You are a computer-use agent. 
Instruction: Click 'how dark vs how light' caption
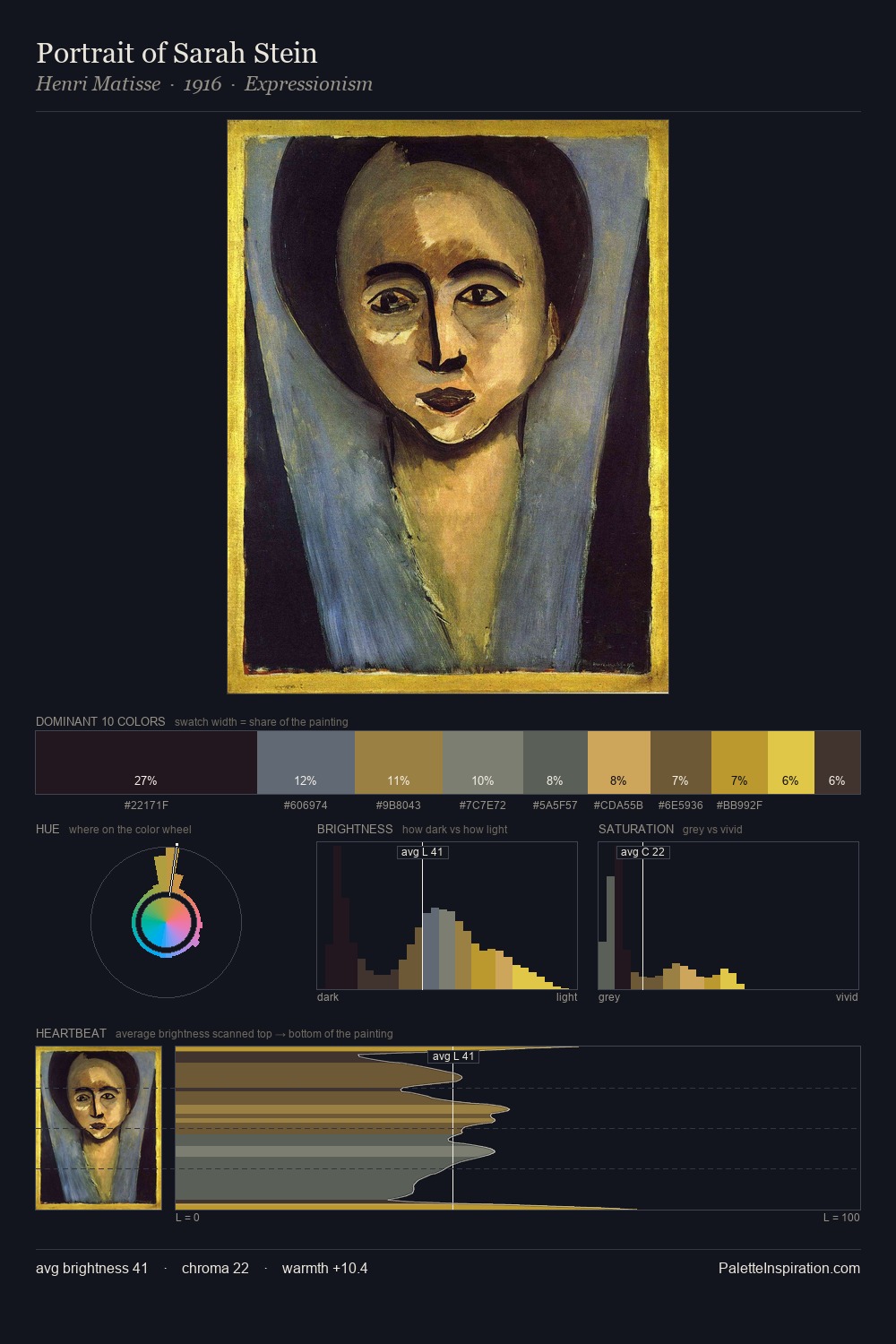455,830
